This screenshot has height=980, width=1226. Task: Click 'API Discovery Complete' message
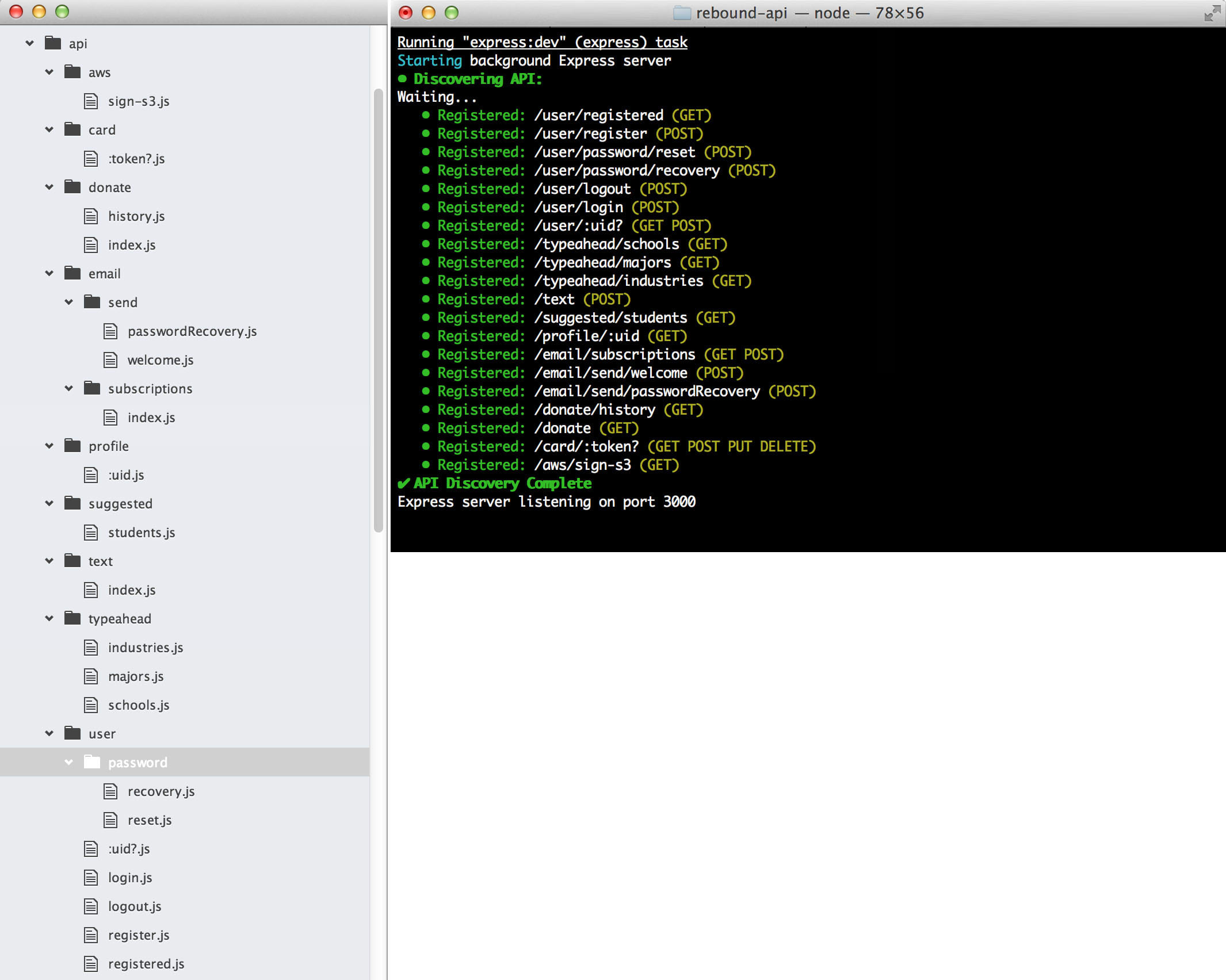coord(502,483)
